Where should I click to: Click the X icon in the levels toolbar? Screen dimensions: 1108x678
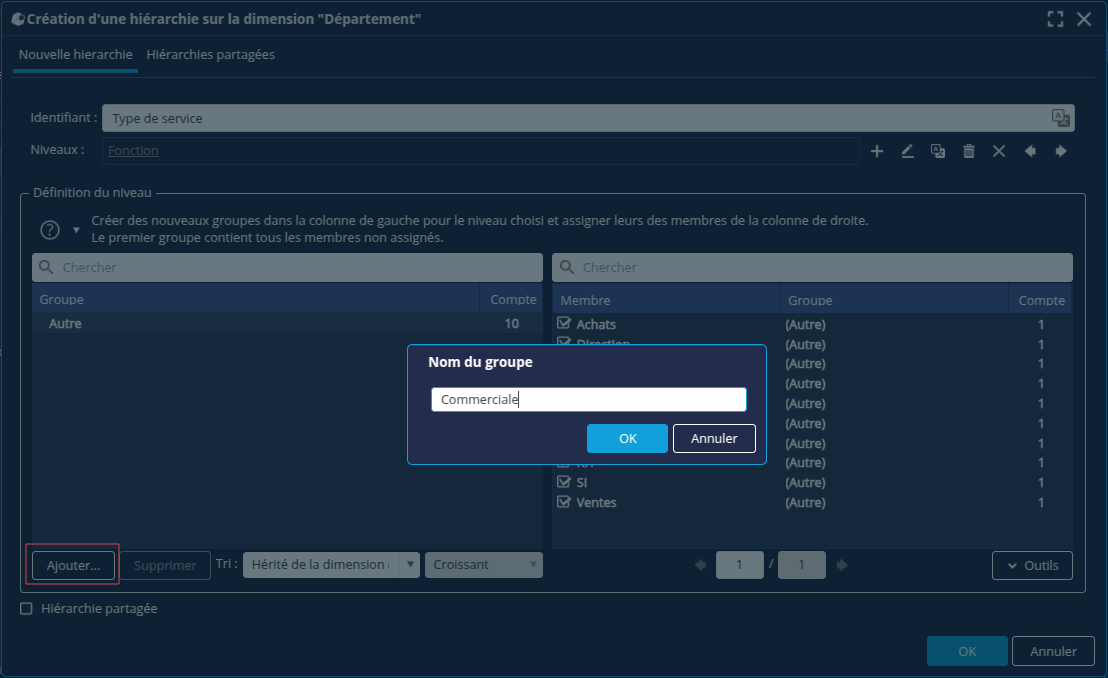999,151
